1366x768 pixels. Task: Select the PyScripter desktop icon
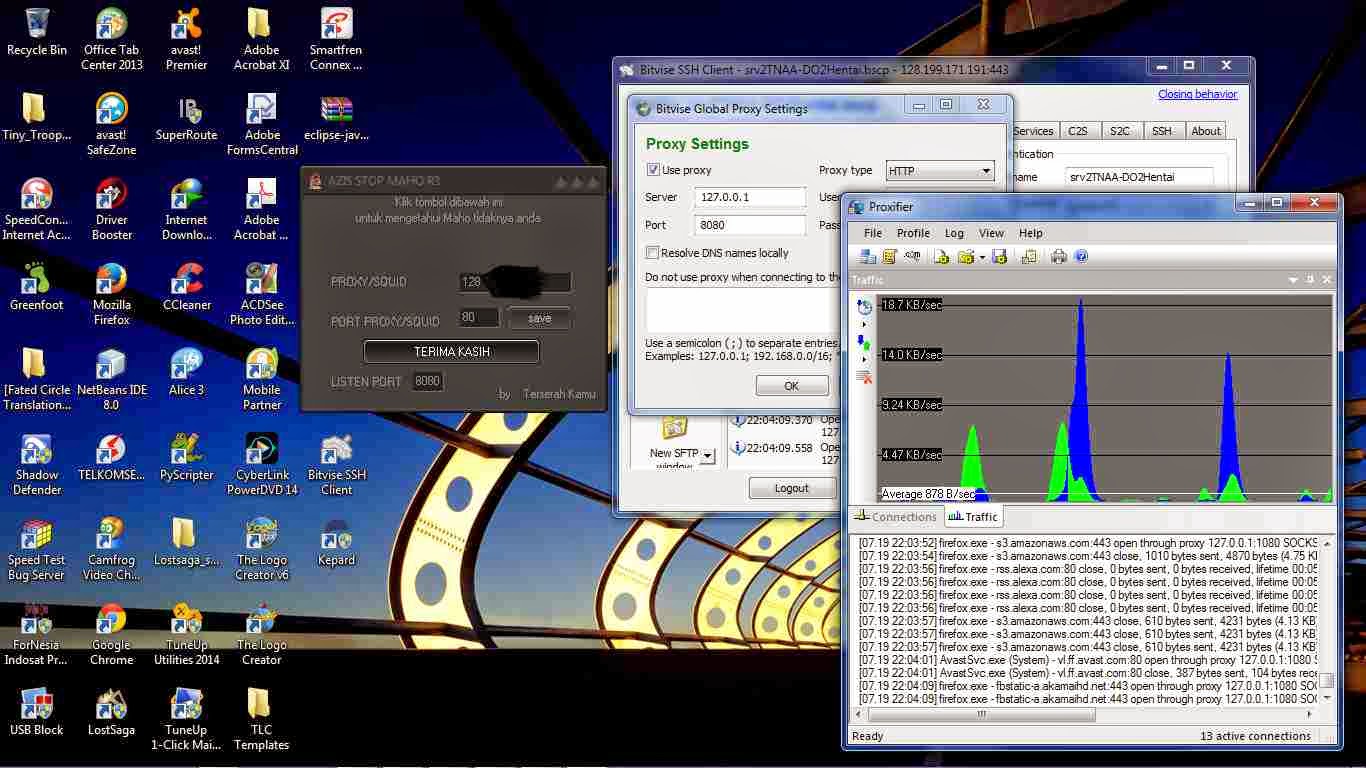pyautogui.click(x=187, y=457)
